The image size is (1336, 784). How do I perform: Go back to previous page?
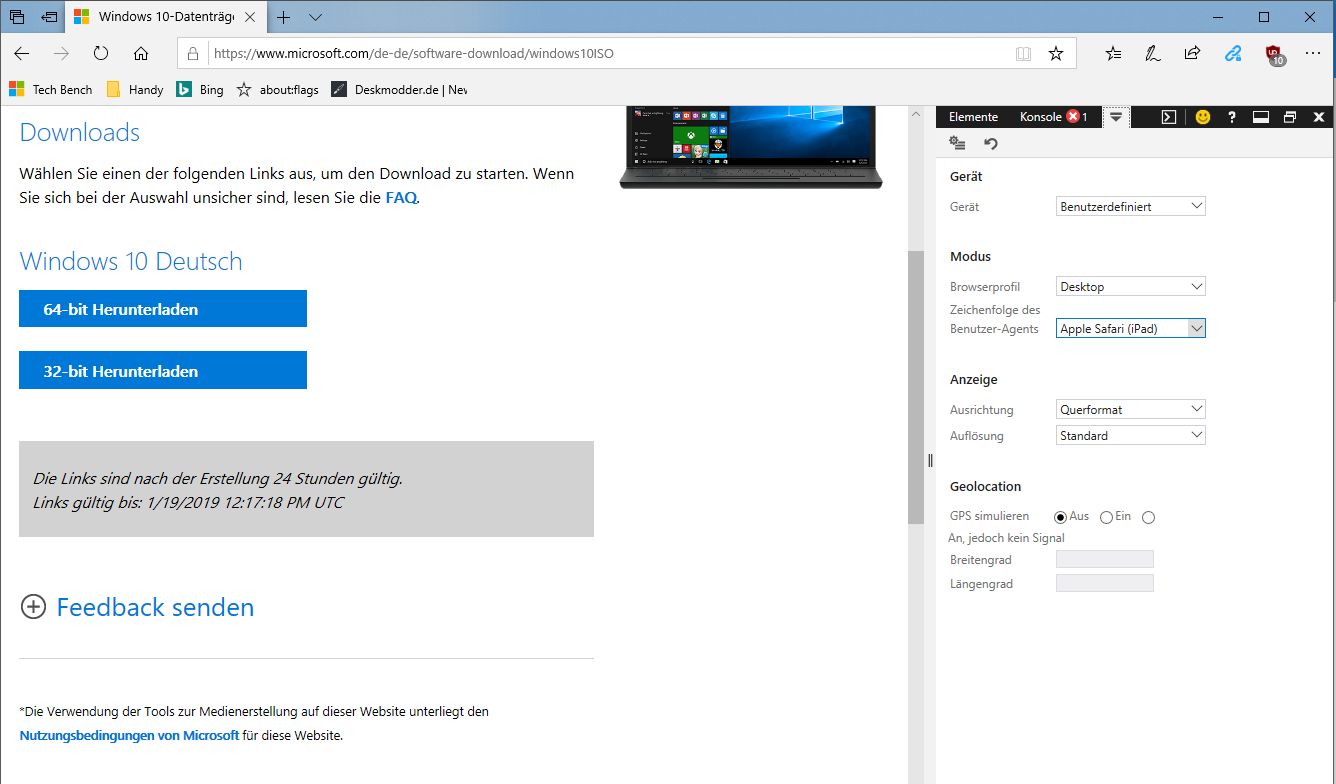point(22,53)
